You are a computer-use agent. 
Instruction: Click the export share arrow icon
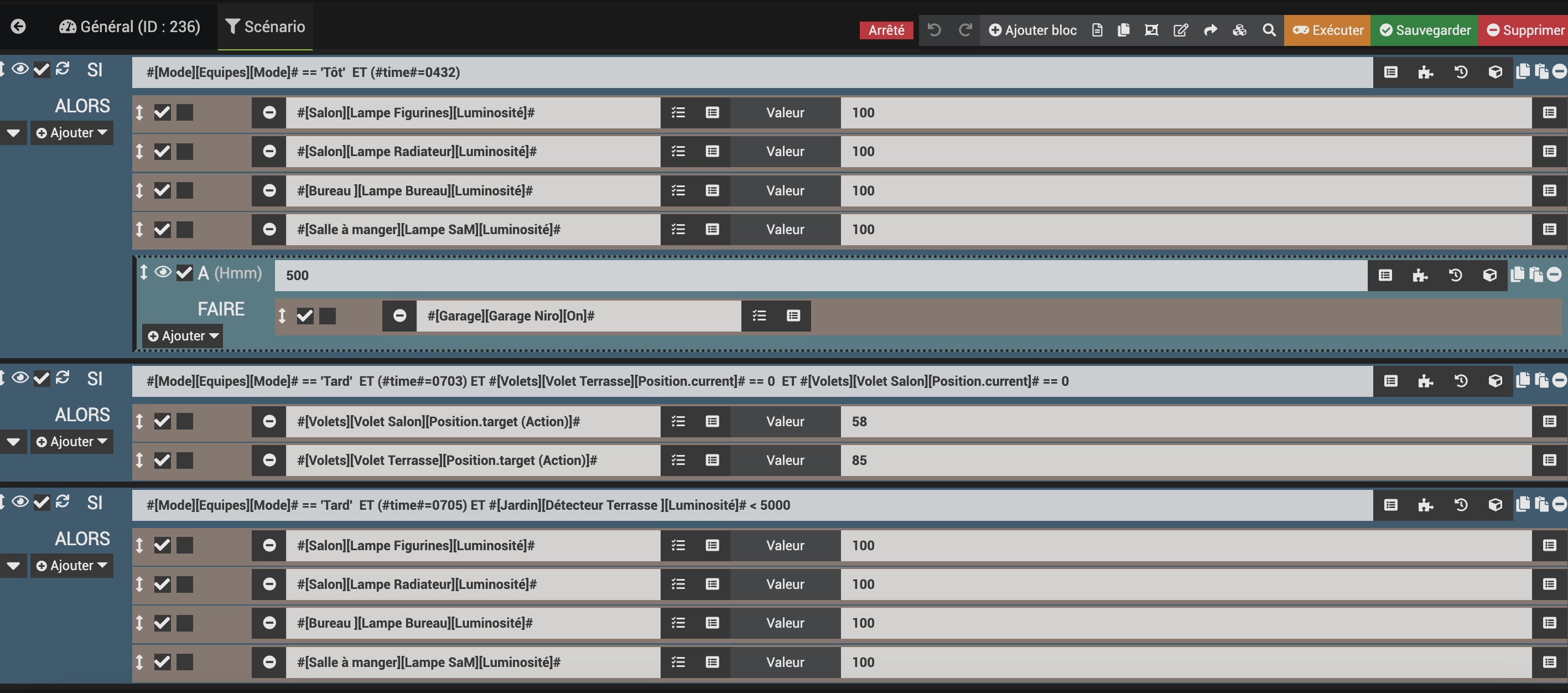(x=1210, y=30)
